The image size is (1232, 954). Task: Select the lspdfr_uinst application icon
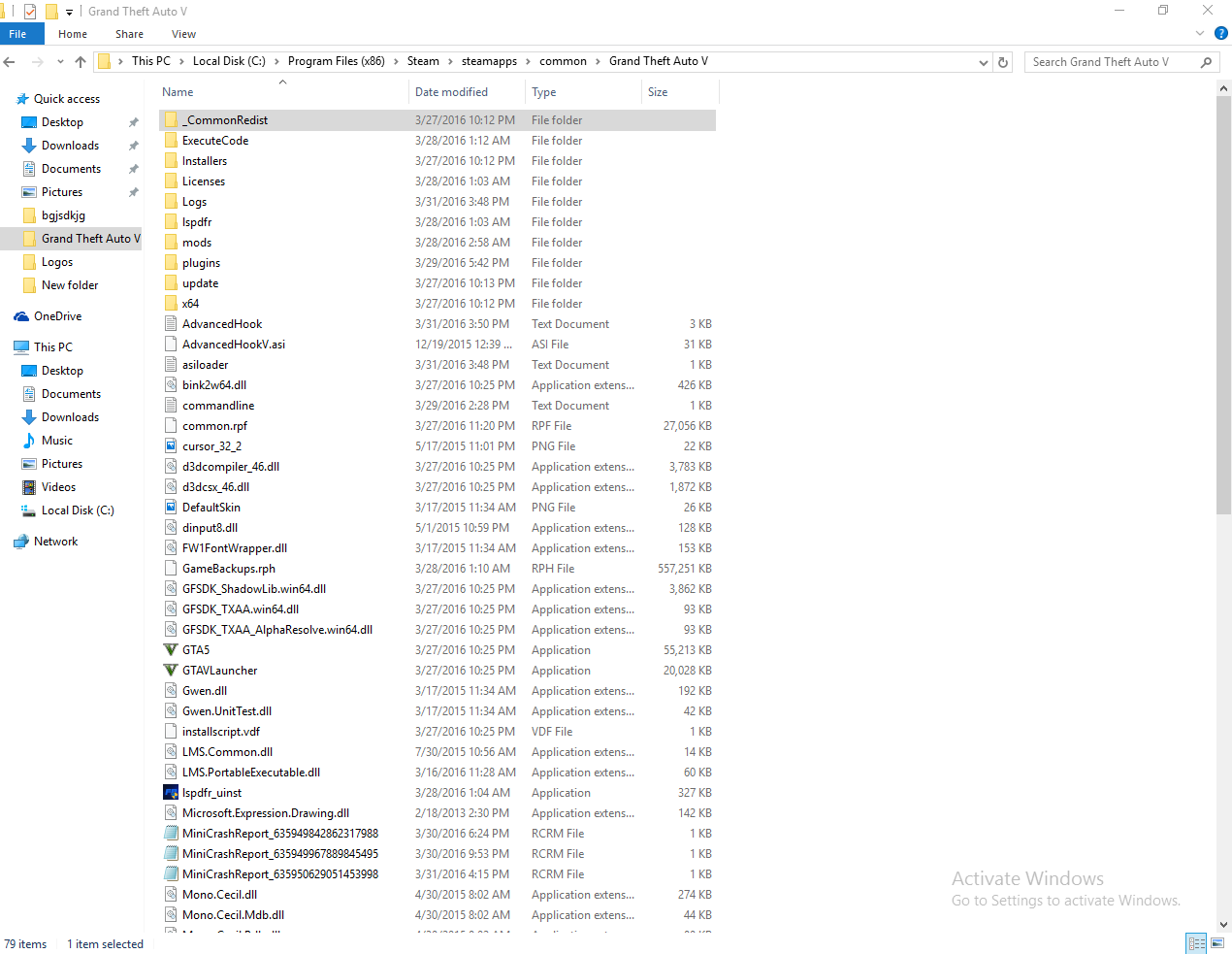(171, 793)
